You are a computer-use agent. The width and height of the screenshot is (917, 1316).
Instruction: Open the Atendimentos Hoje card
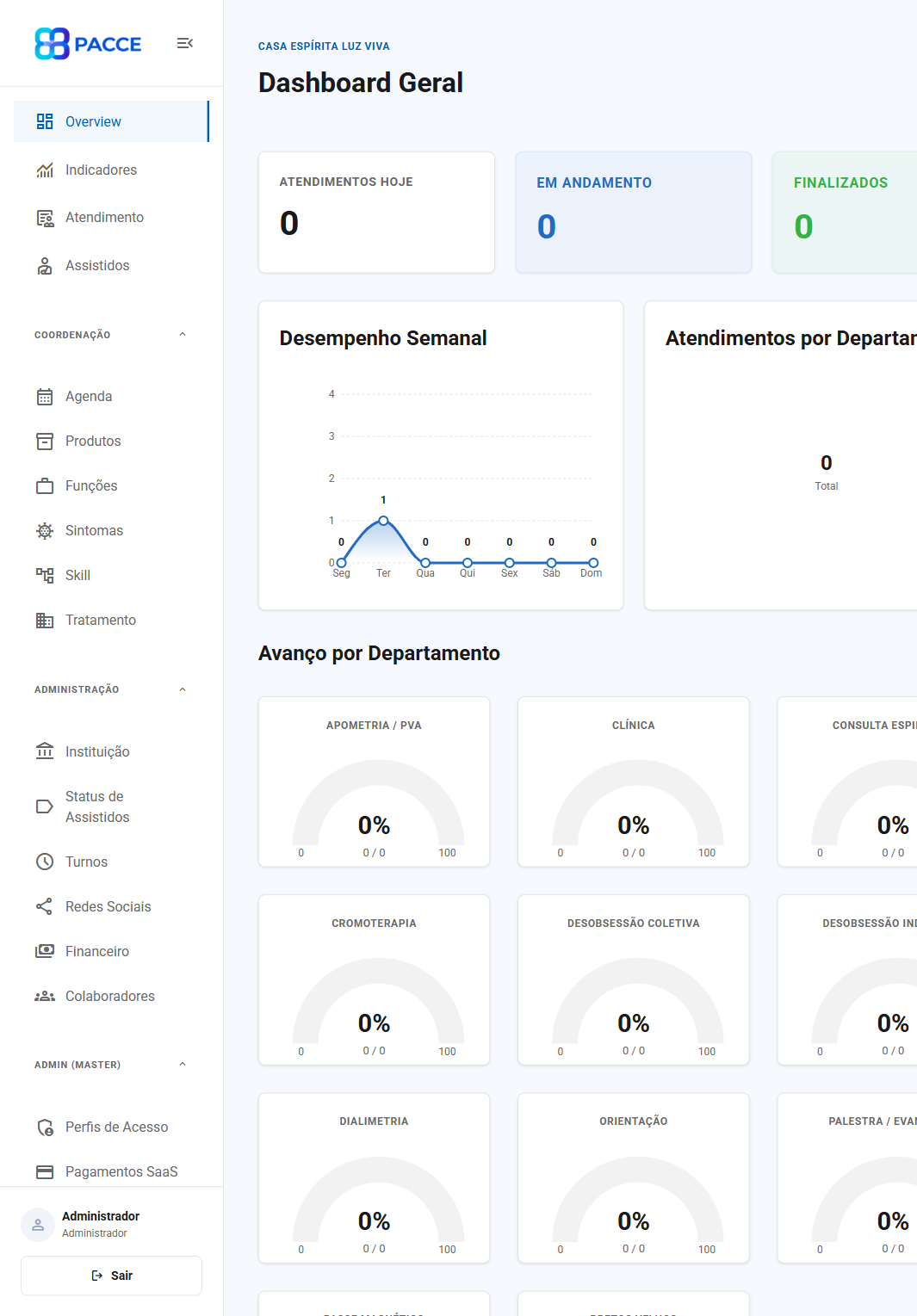coord(376,213)
